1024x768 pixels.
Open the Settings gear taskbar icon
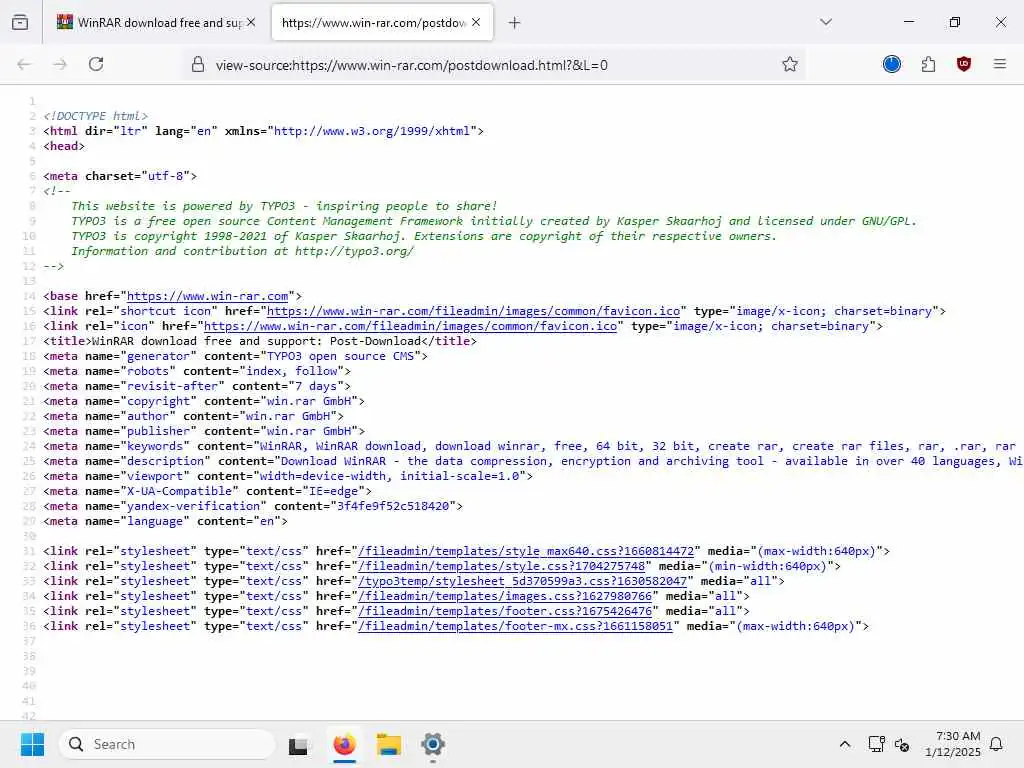coord(433,744)
